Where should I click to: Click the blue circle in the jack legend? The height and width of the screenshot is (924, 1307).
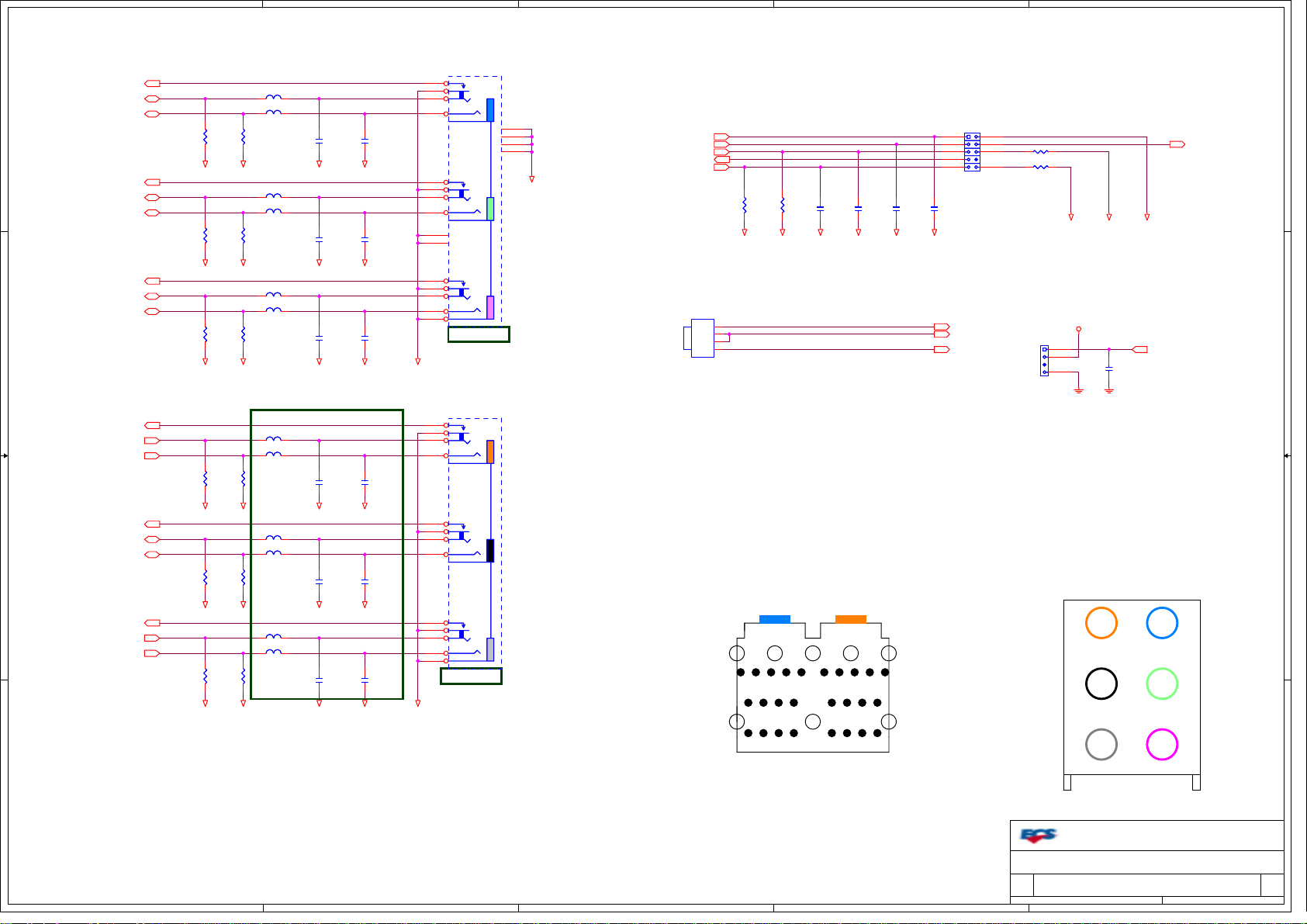coord(1162,623)
